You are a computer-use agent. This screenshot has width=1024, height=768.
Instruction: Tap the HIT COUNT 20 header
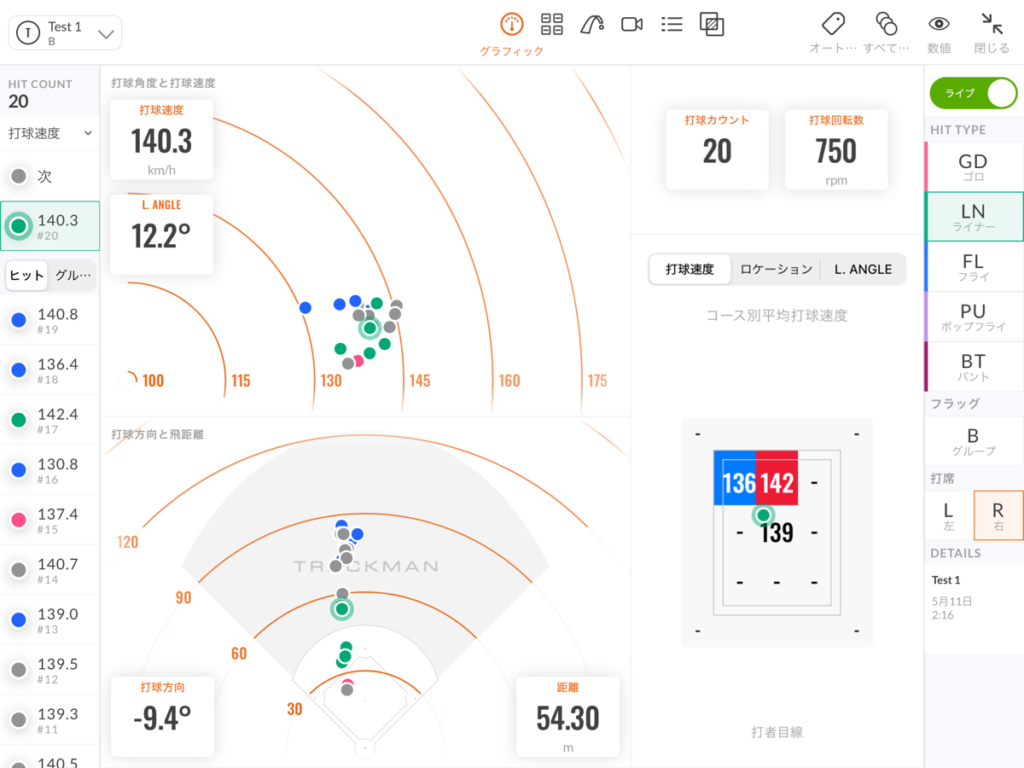[x=50, y=93]
